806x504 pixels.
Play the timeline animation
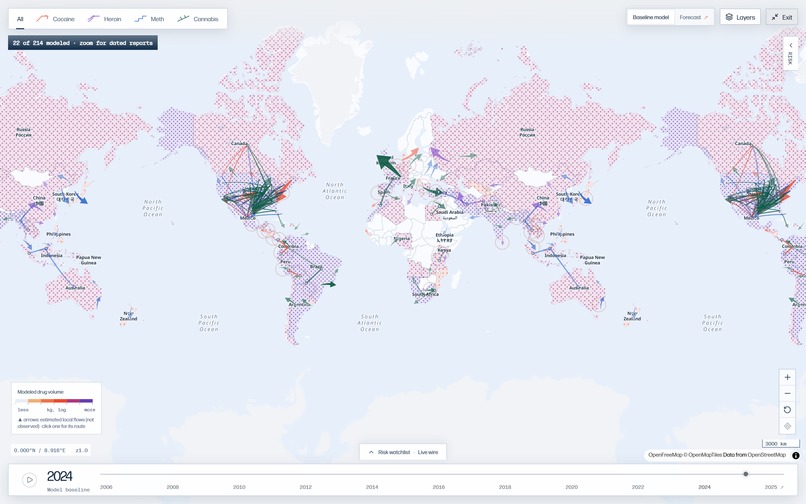[x=30, y=480]
